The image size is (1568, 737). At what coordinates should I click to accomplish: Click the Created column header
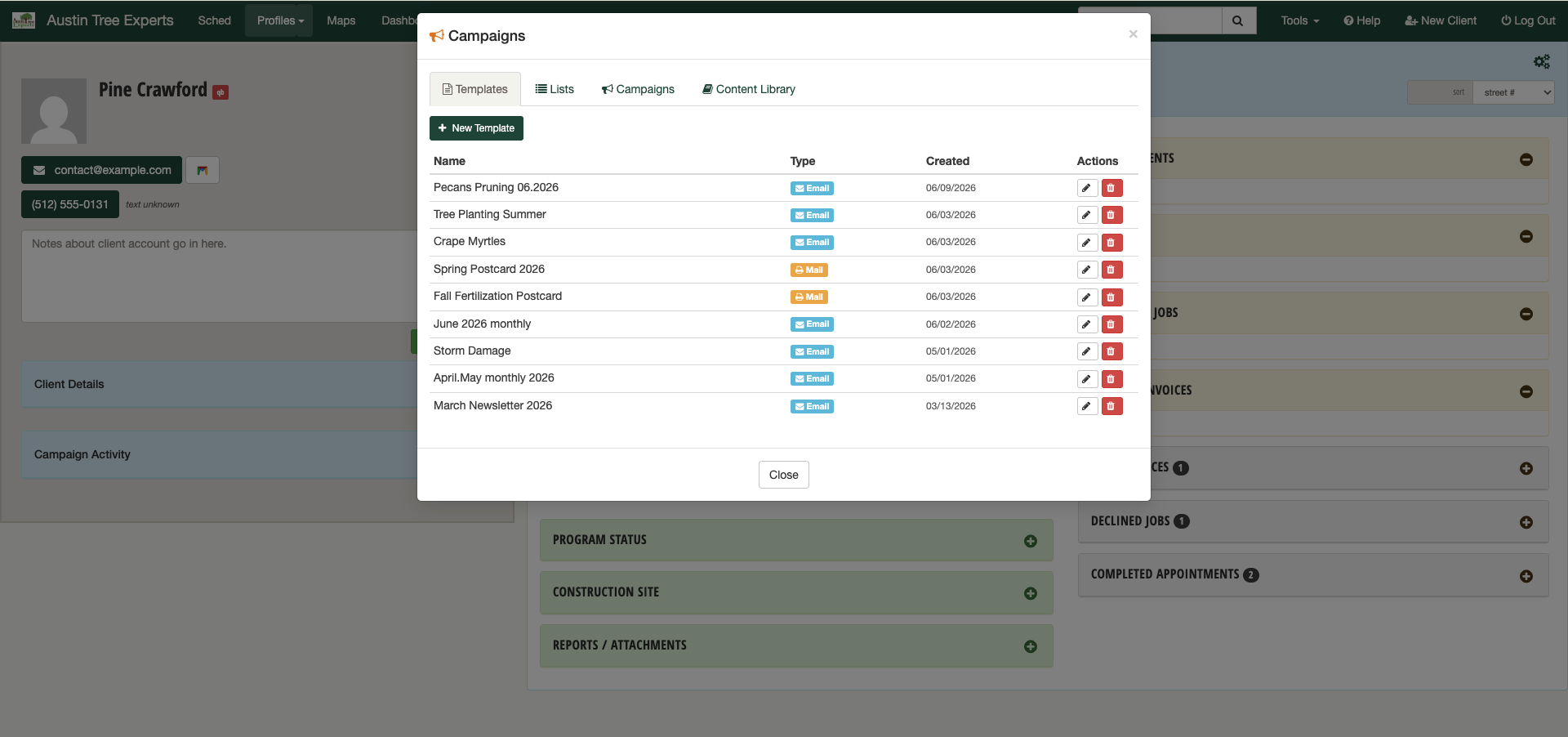tap(947, 161)
